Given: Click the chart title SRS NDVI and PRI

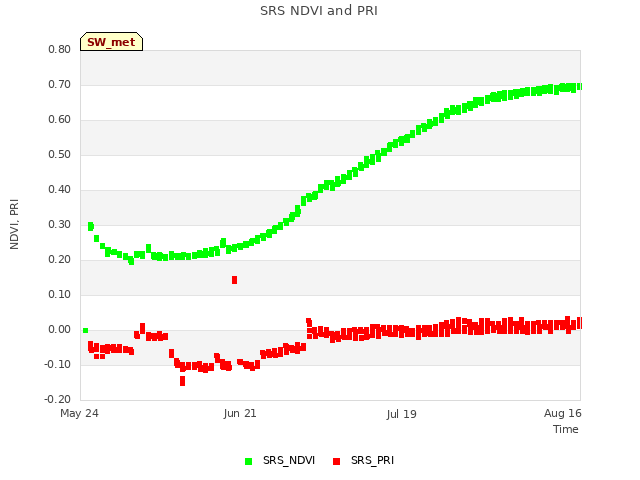Looking at the screenshot, I should click(x=319, y=11).
